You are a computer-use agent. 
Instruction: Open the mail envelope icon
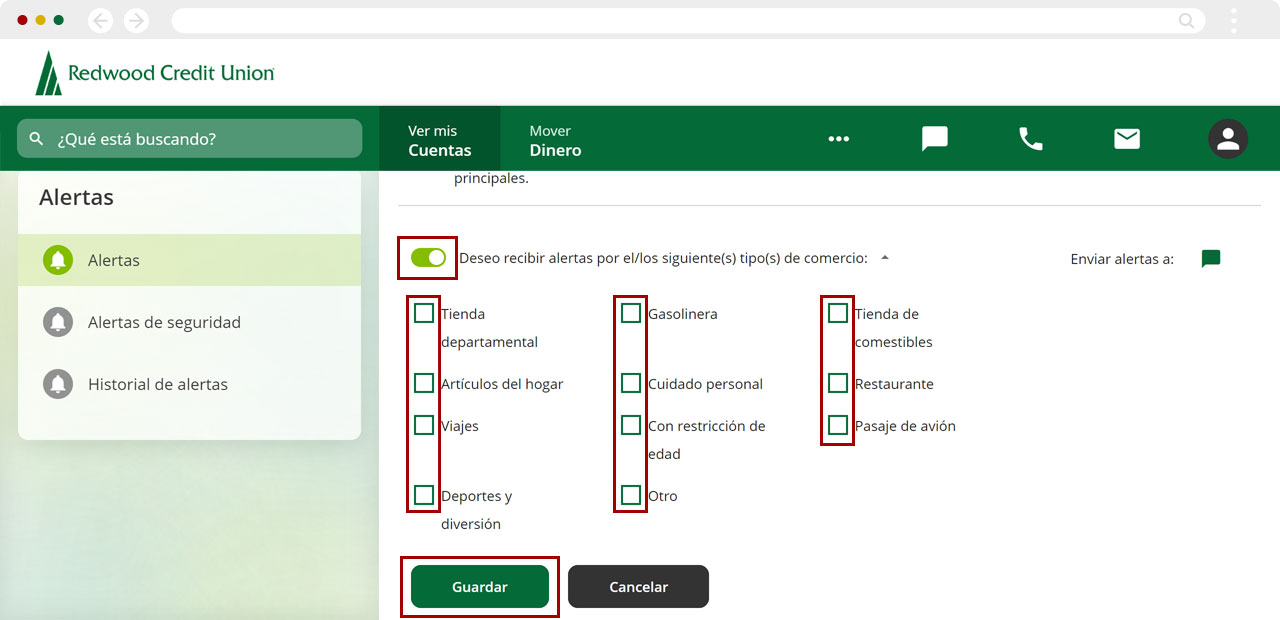coord(1127,139)
